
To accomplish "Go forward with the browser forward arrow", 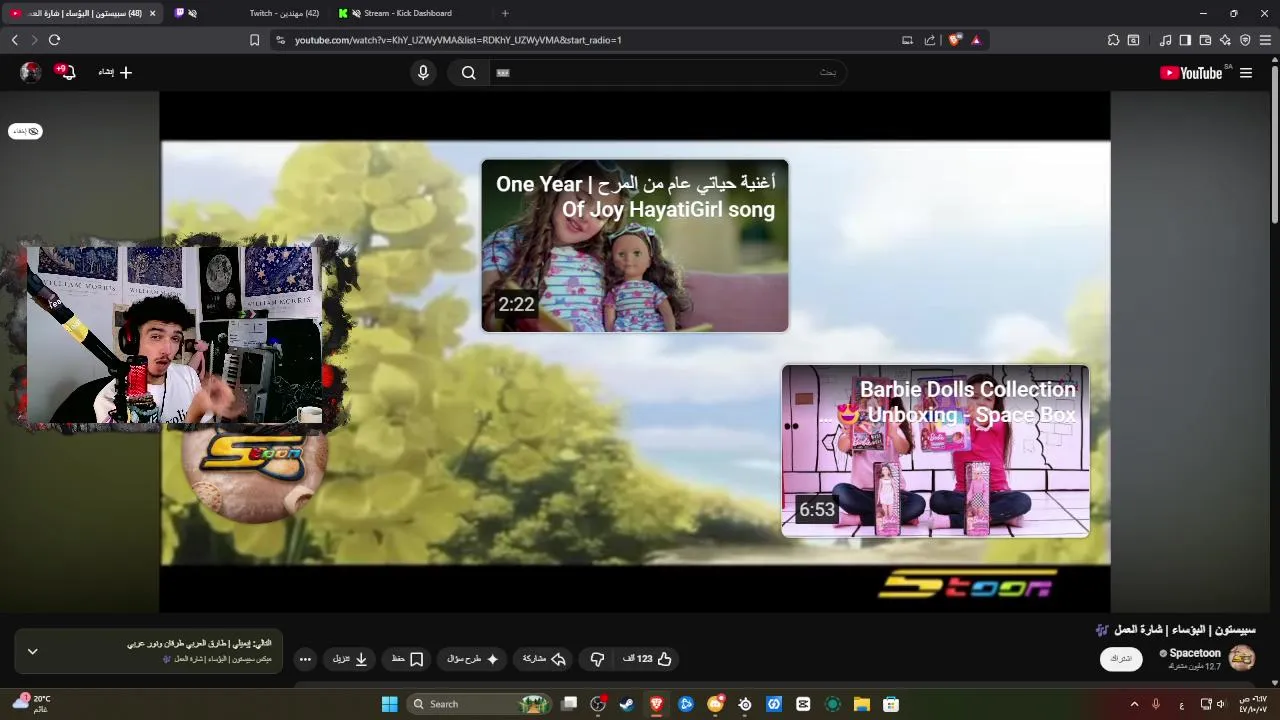I will (34, 40).
